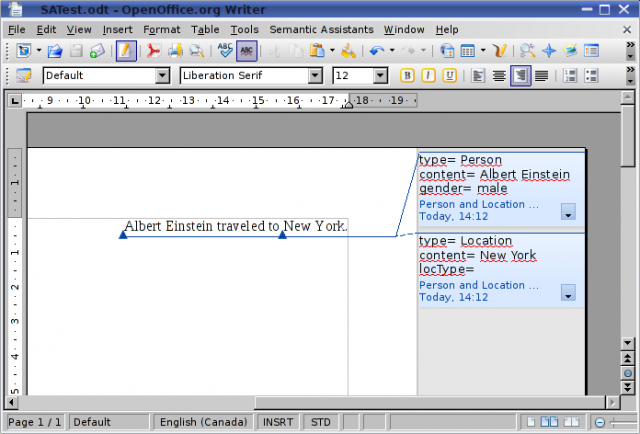The image size is (640, 434).
Task: Click the Print File Directly icon
Action: (175, 51)
